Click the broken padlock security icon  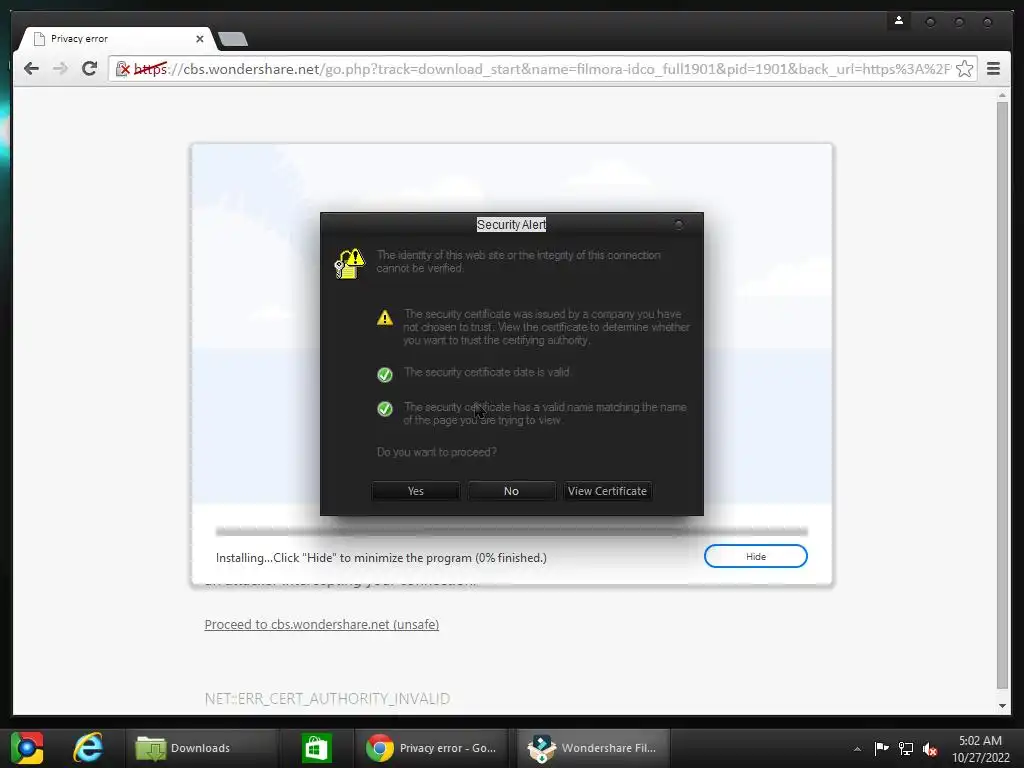coord(122,69)
